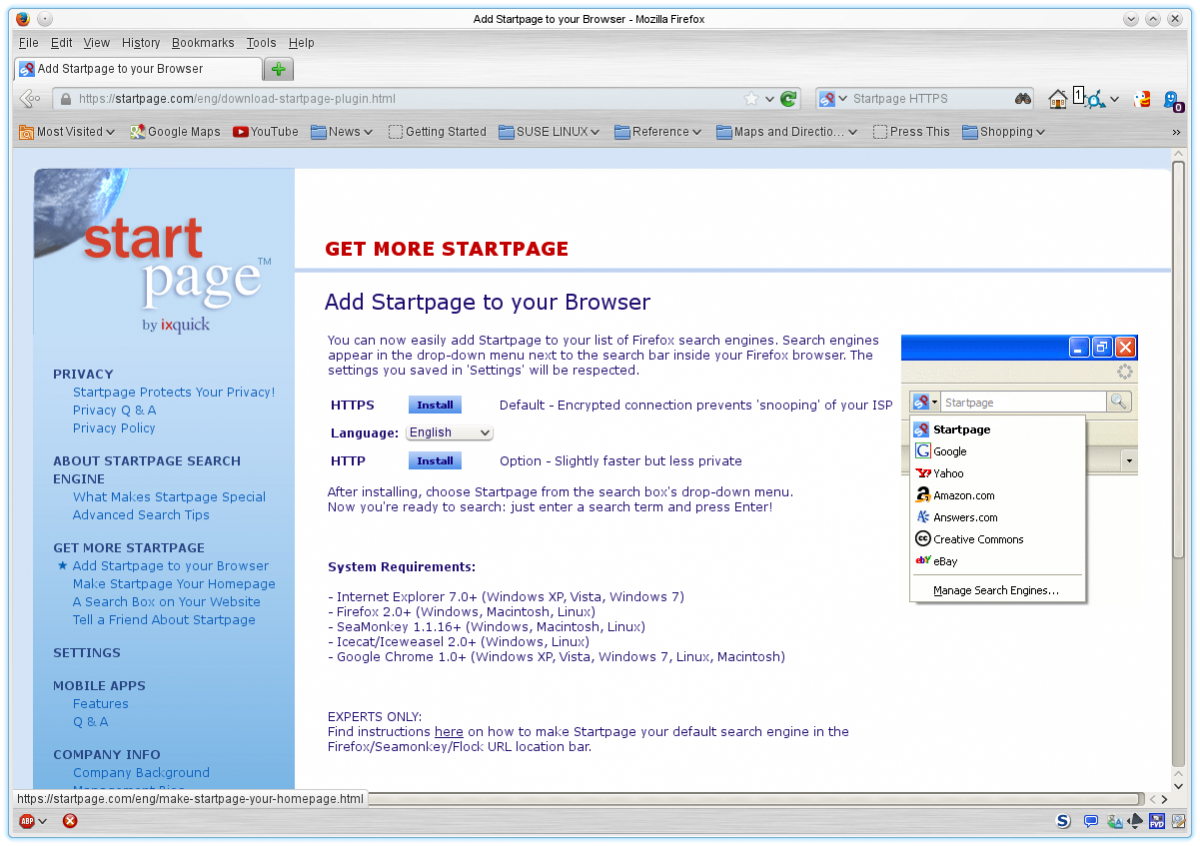Click the binoculars search icon
This screenshot has width=1200, height=846.
pyautogui.click(x=1023, y=99)
